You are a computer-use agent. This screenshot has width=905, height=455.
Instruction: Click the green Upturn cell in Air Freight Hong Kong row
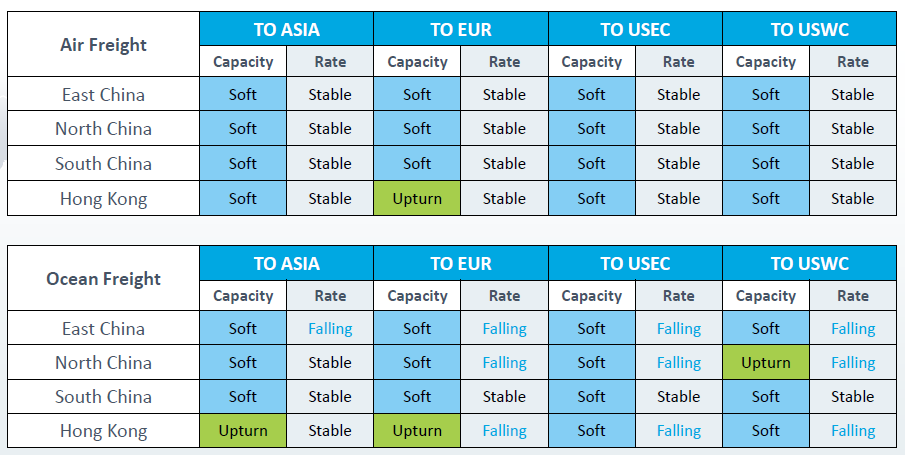pyautogui.click(x=417, y=199)
